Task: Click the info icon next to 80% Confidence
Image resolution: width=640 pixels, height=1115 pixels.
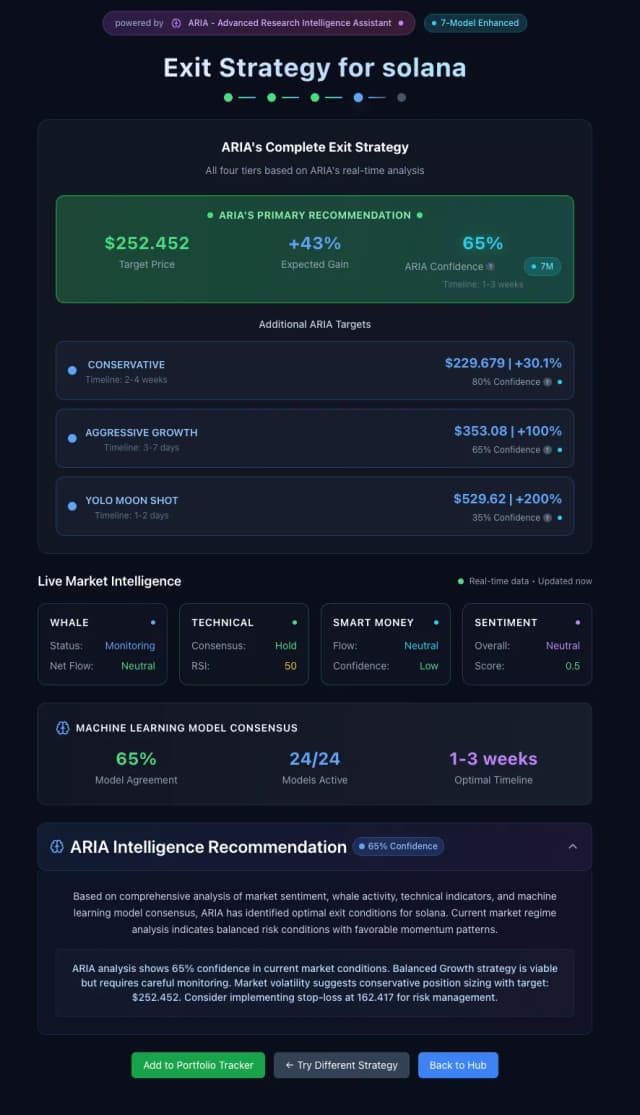Action: [x=547, y=382]
